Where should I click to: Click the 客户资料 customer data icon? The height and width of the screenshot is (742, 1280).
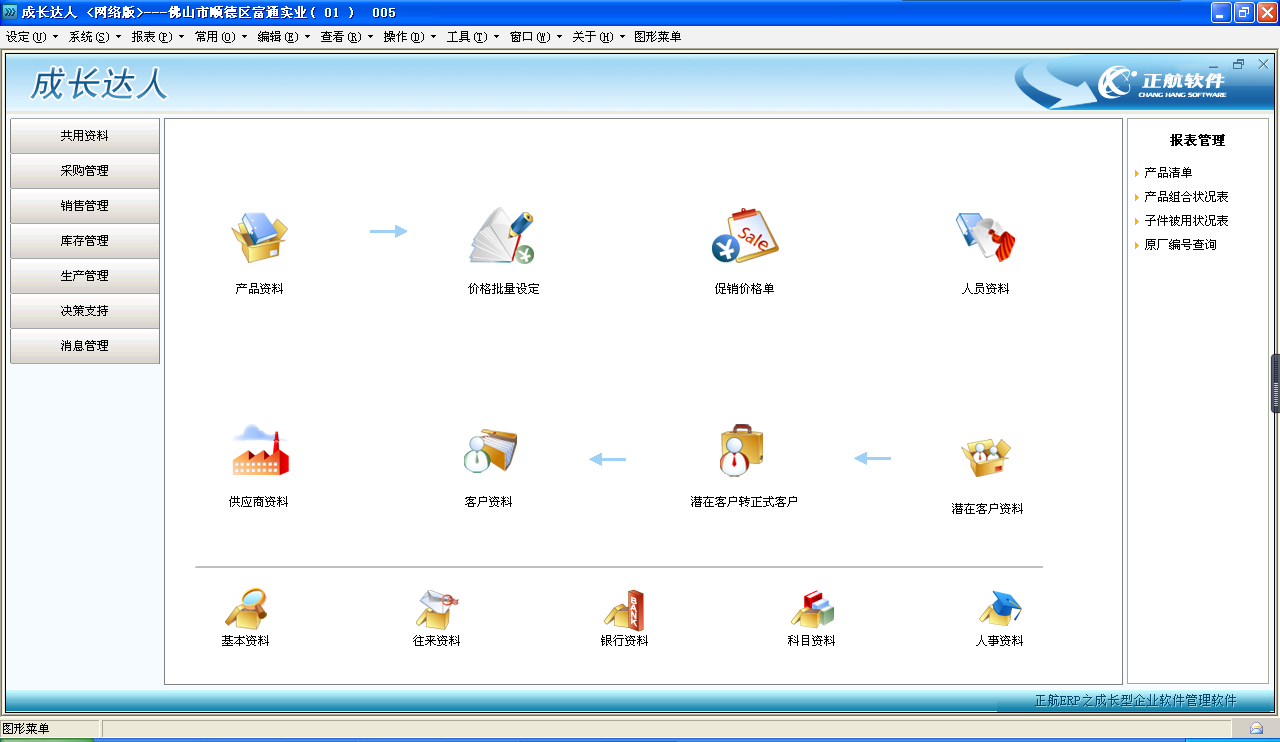click(x=489, y=452)
